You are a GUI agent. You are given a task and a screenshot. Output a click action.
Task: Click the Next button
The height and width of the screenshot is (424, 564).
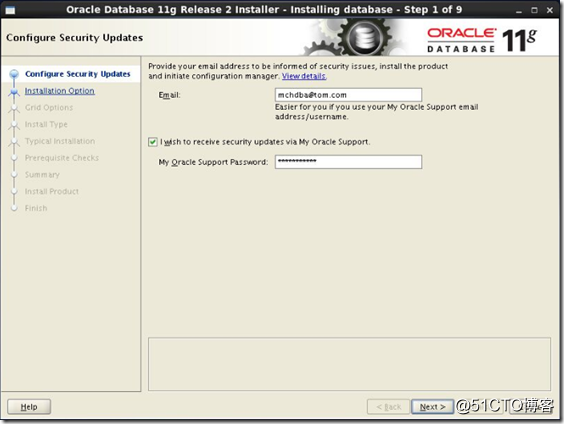coord(432,407)
